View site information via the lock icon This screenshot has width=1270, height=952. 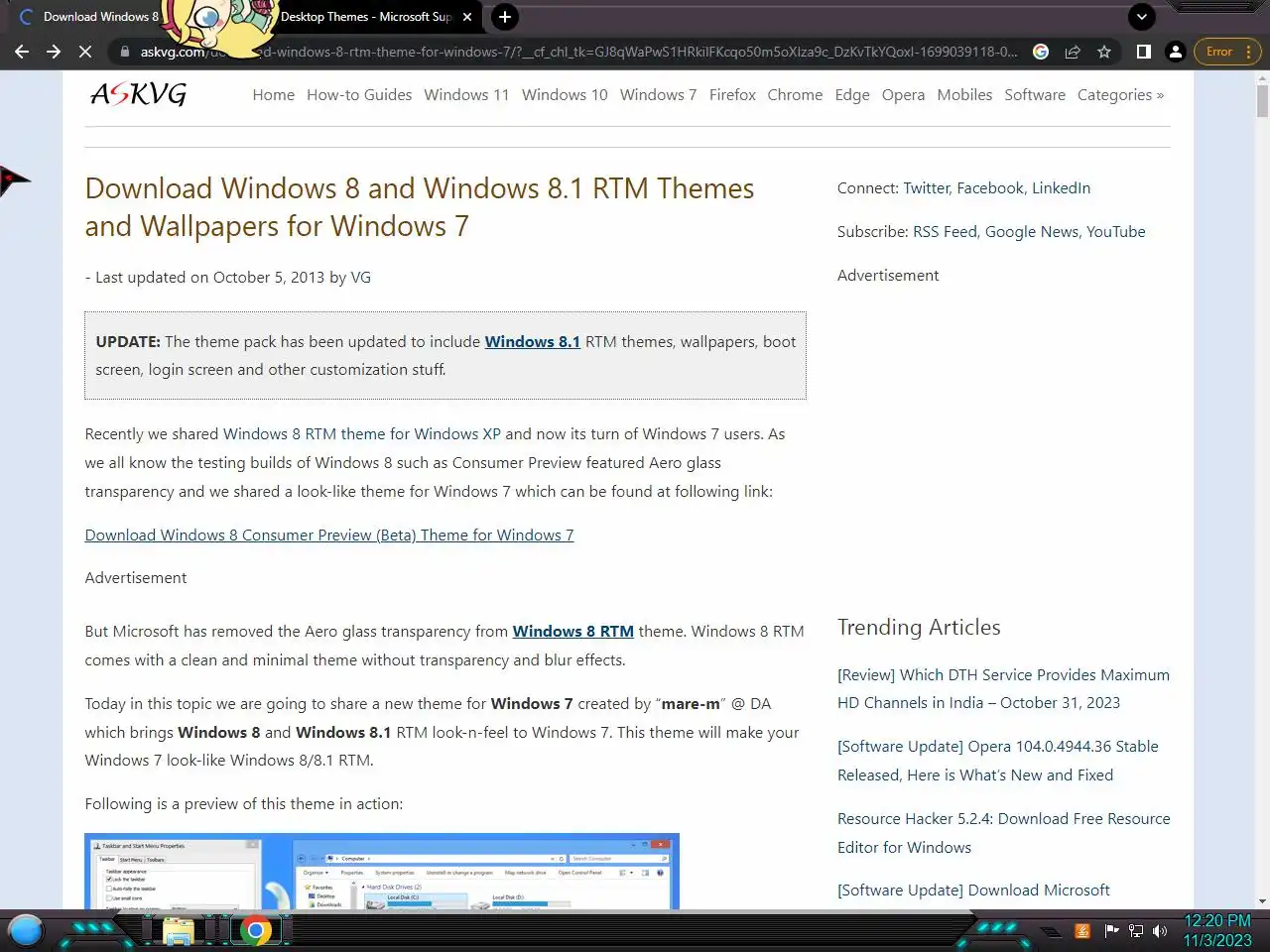124,52
